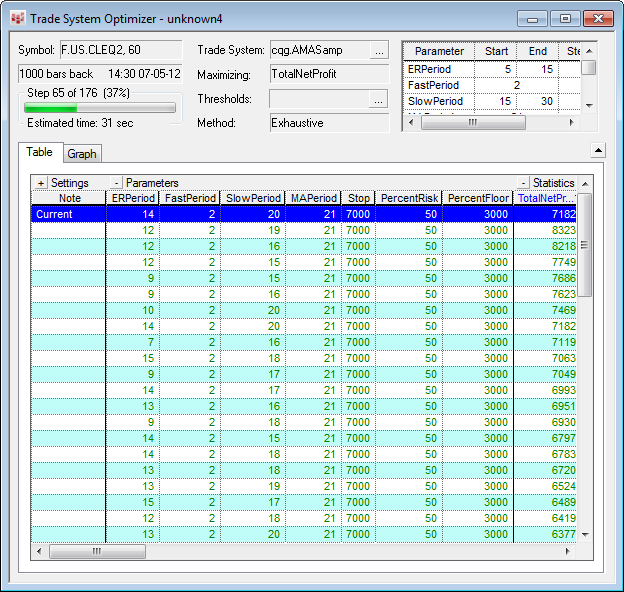Collapse the Statistics column group
This screenshot has width=624, height=592.
523,183
